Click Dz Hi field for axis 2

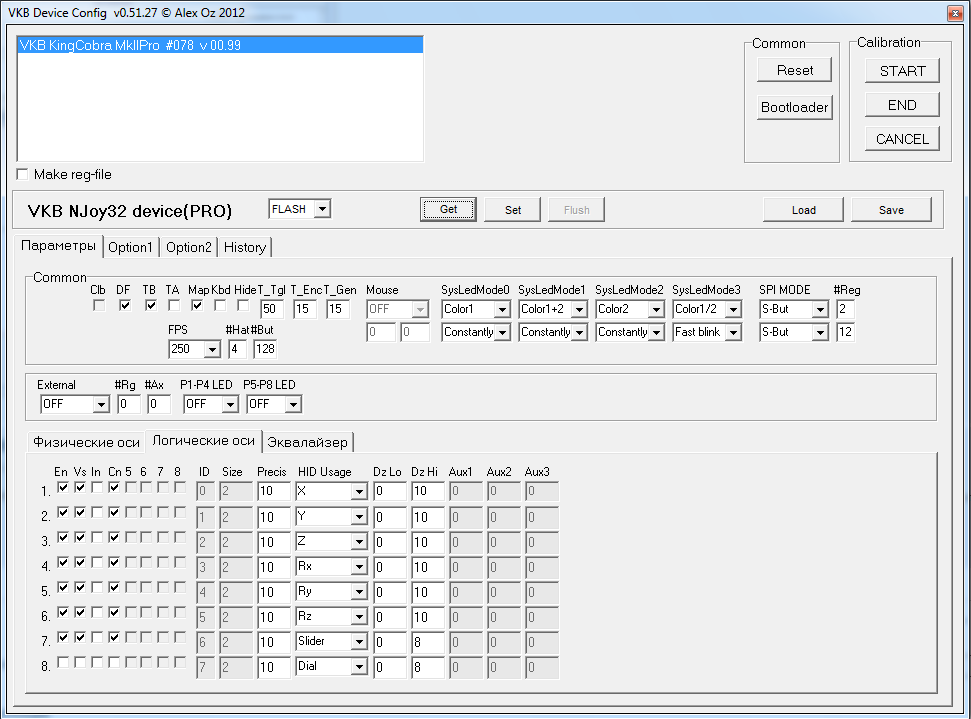click(428, 517)
